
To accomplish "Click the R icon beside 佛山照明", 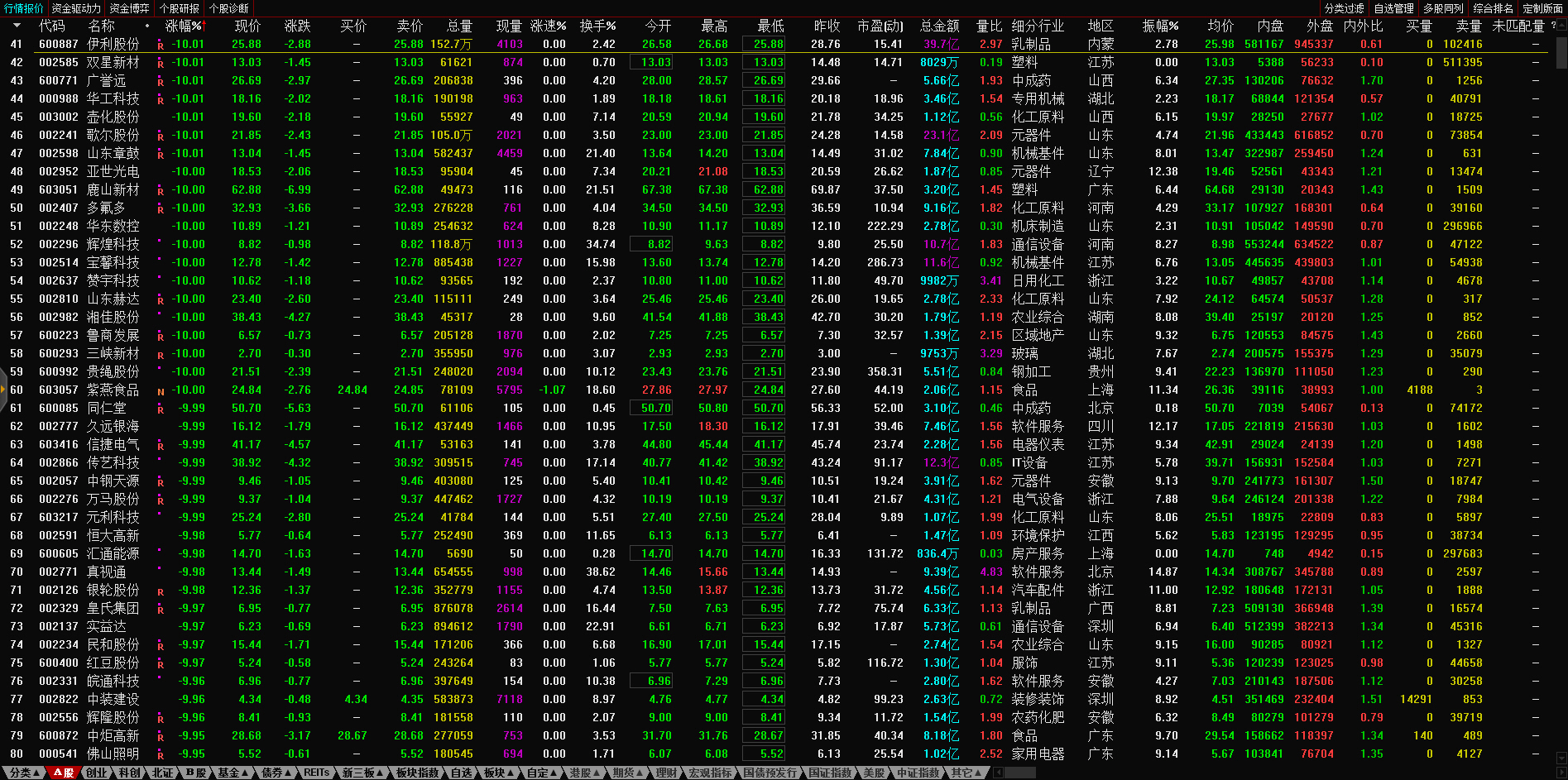I will click(x=161, y=754).
